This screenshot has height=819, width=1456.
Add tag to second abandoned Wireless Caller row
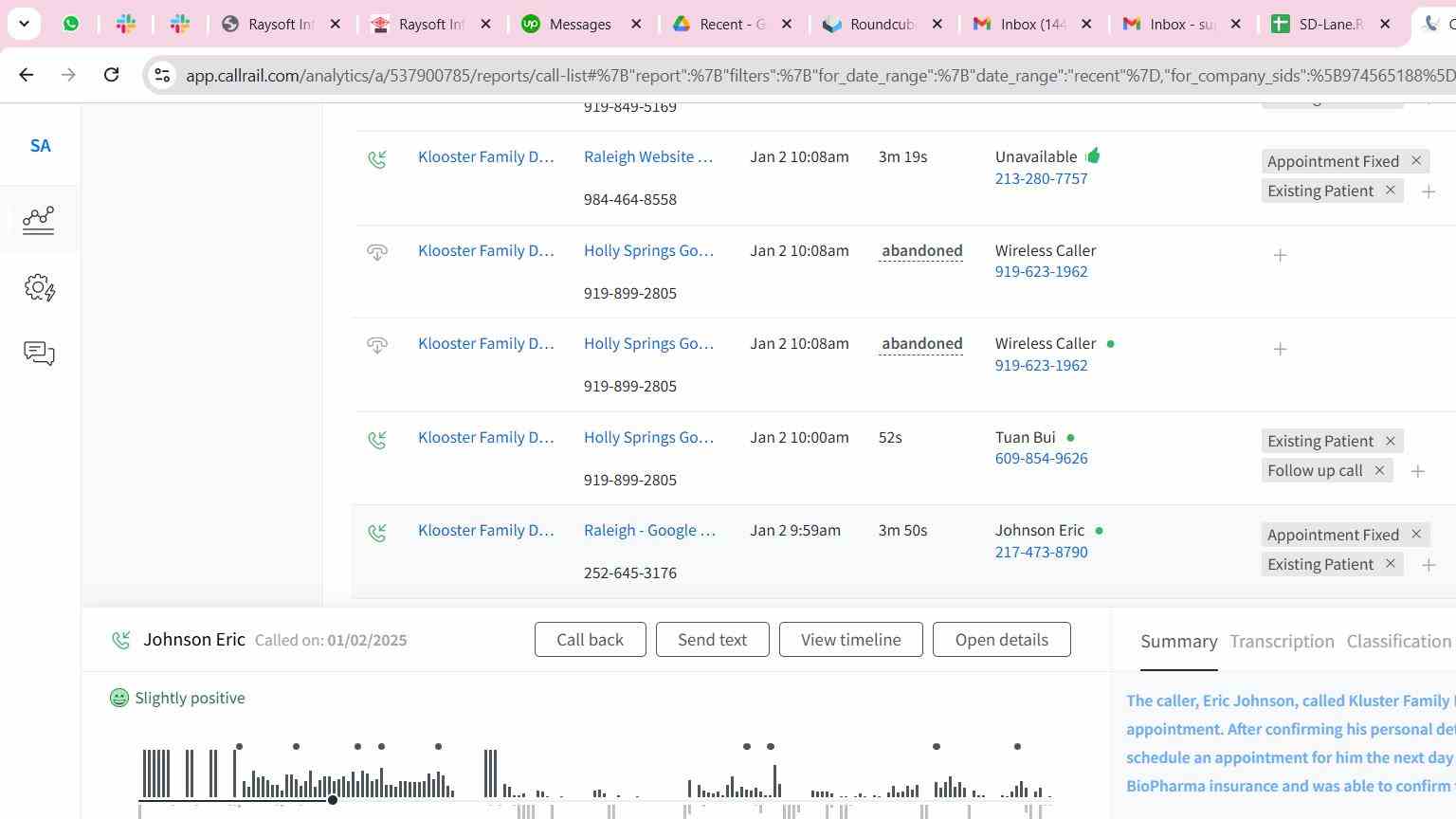click(1280, 350)
